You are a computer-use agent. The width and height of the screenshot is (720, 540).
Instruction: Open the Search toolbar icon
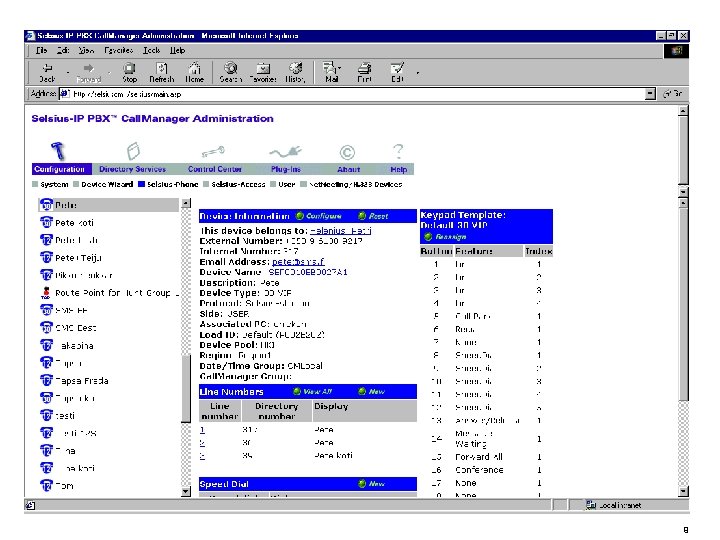pos(230,73)
